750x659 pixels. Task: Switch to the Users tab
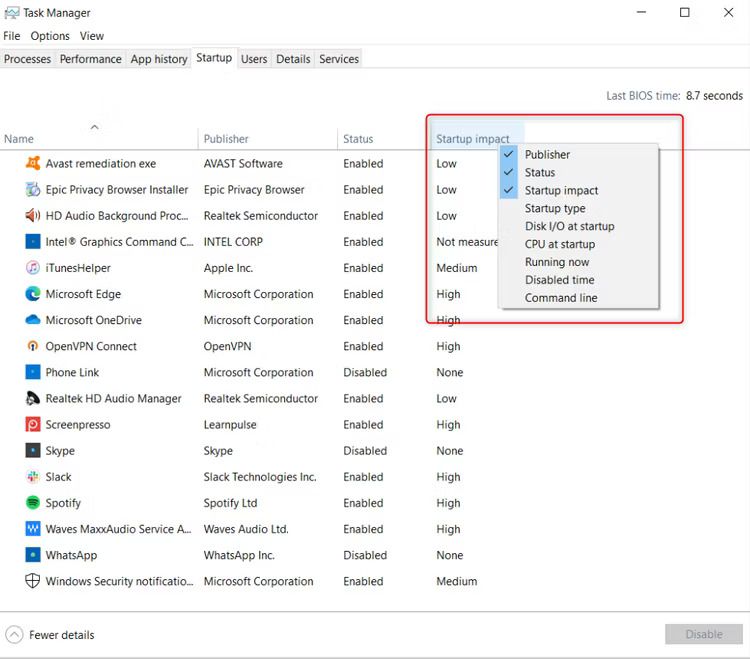(254, 59)
